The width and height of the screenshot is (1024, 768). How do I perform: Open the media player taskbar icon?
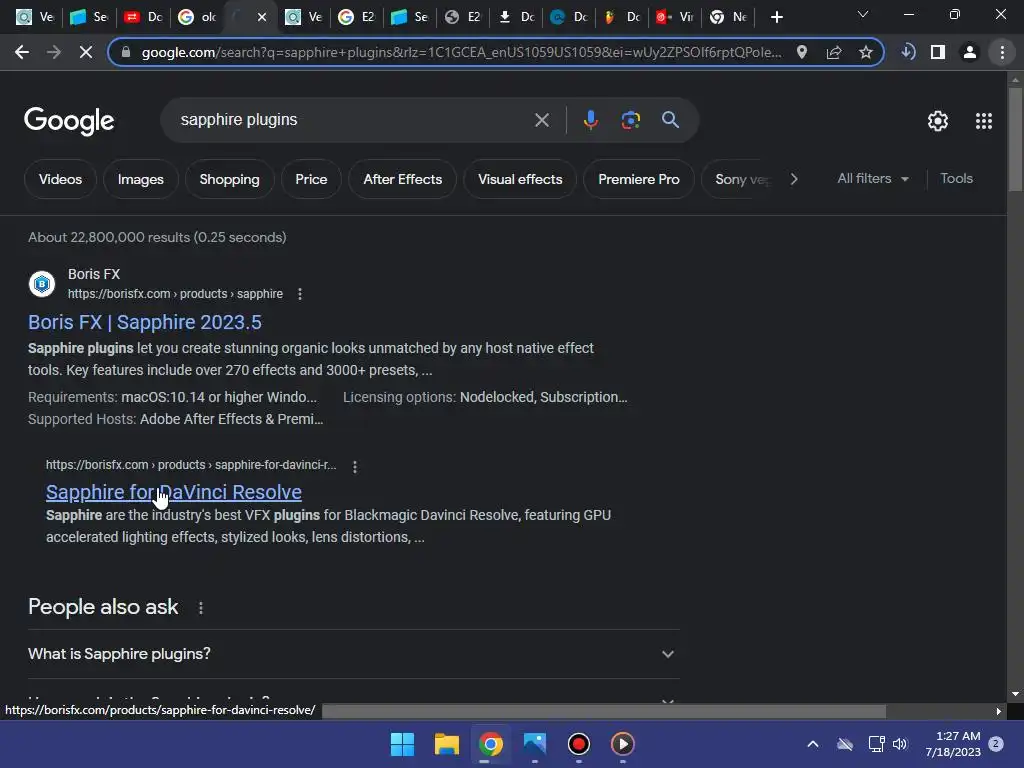click(622, 744)
